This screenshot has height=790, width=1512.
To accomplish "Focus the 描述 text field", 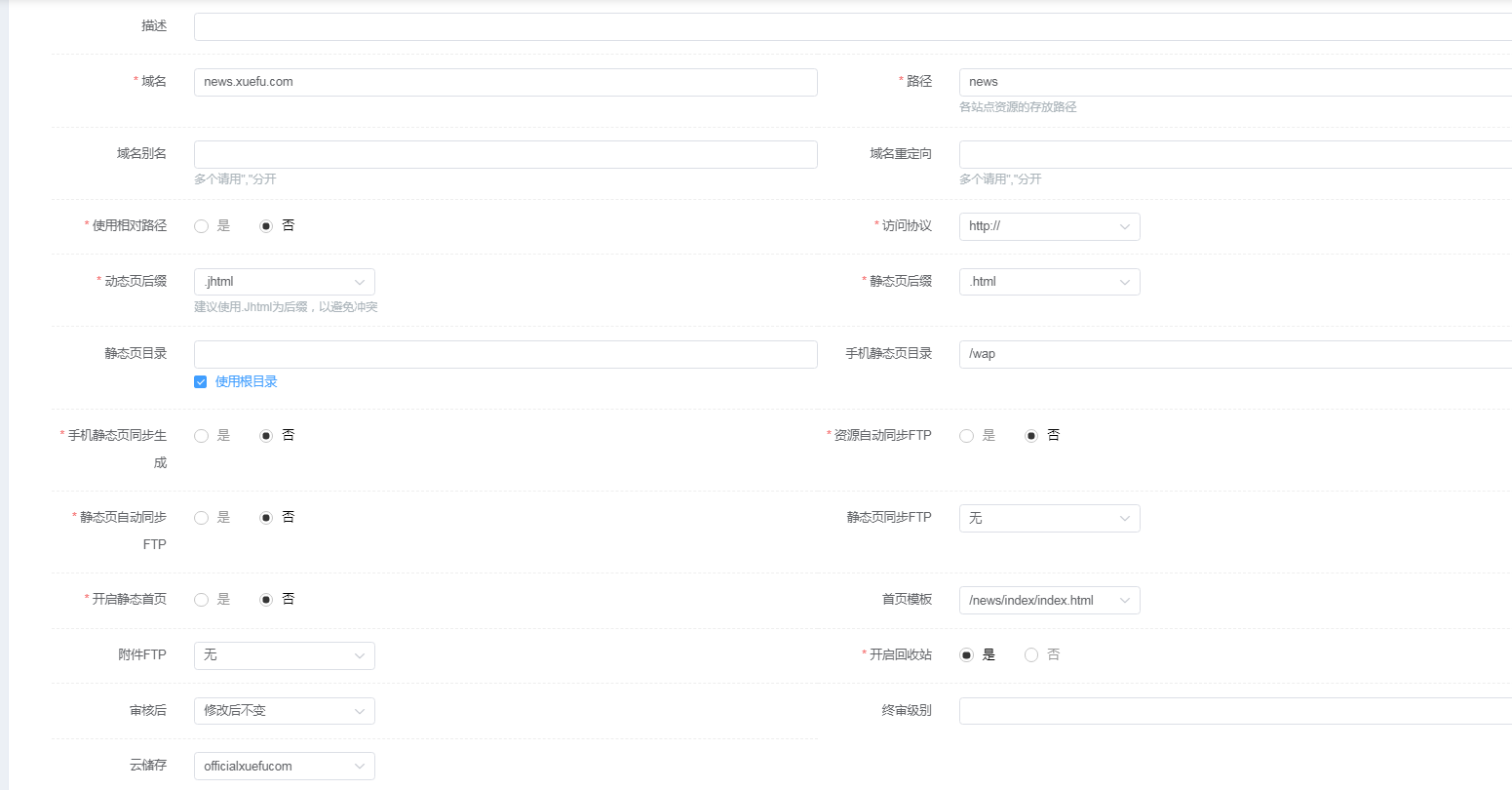I will [848, 26].
